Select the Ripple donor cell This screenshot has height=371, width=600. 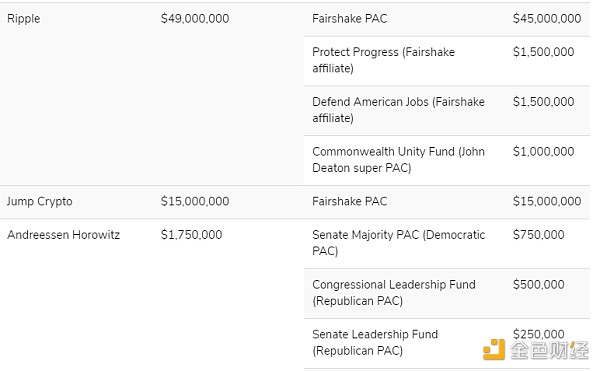tap(24, 18)
